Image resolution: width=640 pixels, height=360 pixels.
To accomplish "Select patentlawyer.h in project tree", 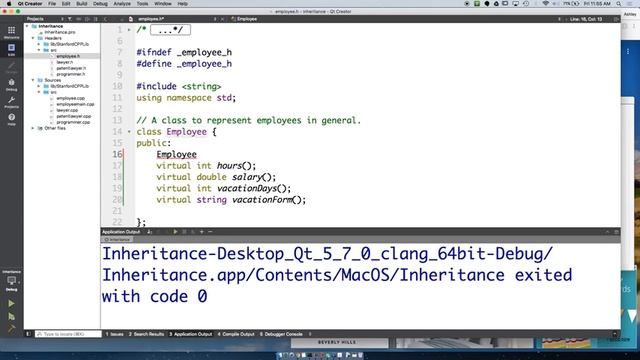I will point(71,68).
